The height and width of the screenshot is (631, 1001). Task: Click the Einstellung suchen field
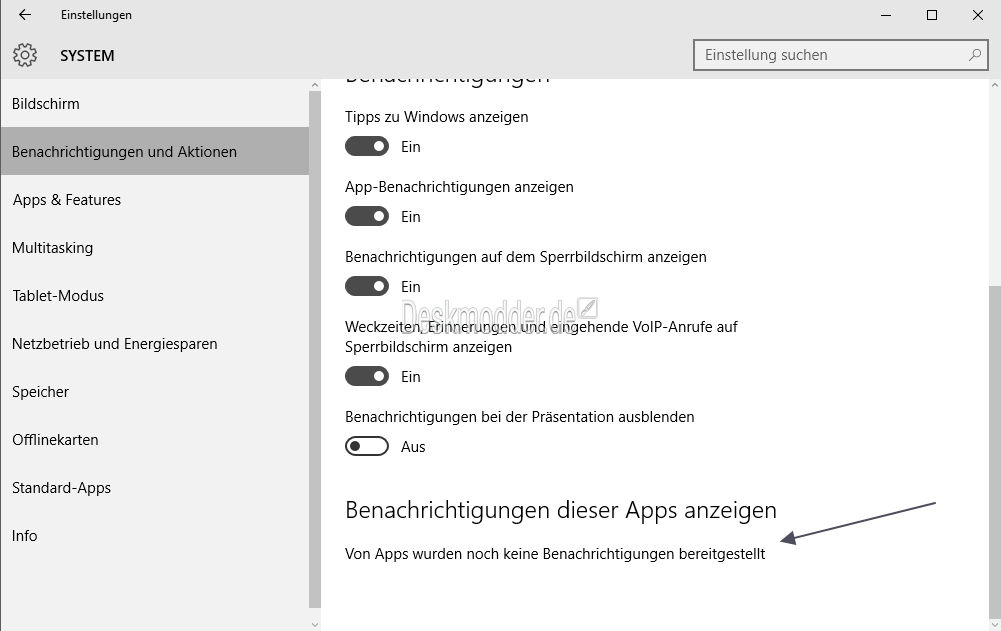pos(840,55)
